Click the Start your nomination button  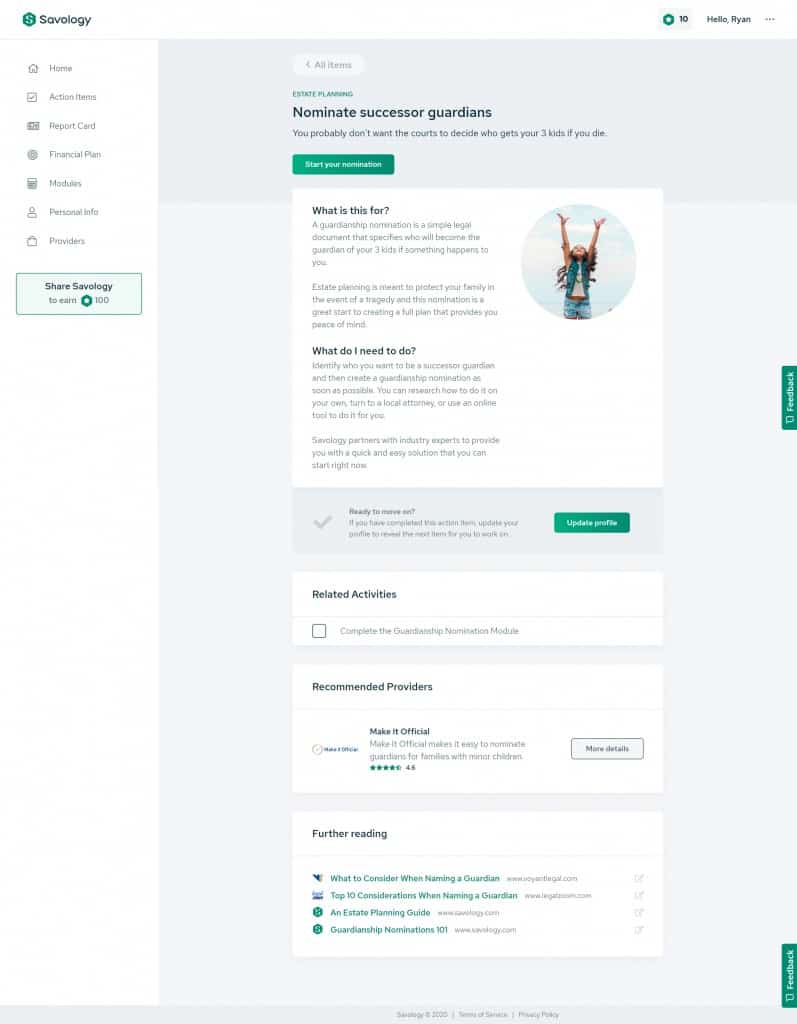343,165
